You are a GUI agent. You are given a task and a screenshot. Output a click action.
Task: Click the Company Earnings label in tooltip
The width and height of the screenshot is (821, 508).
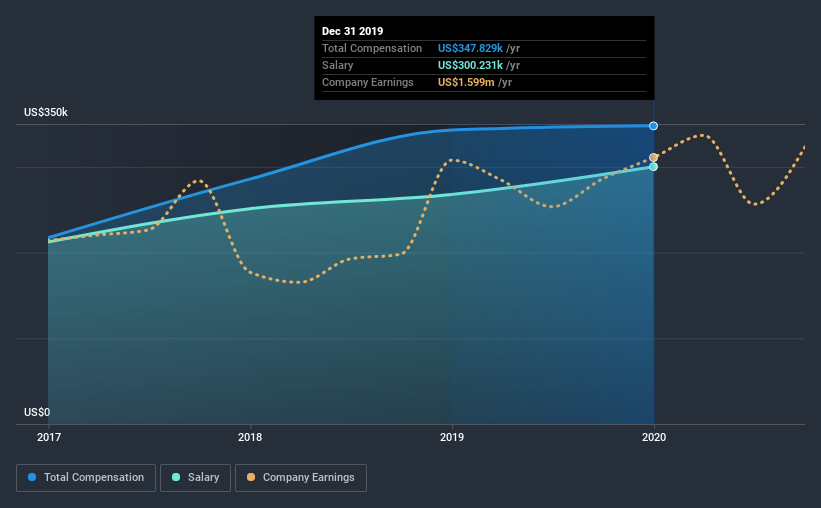tap(368, 82)
